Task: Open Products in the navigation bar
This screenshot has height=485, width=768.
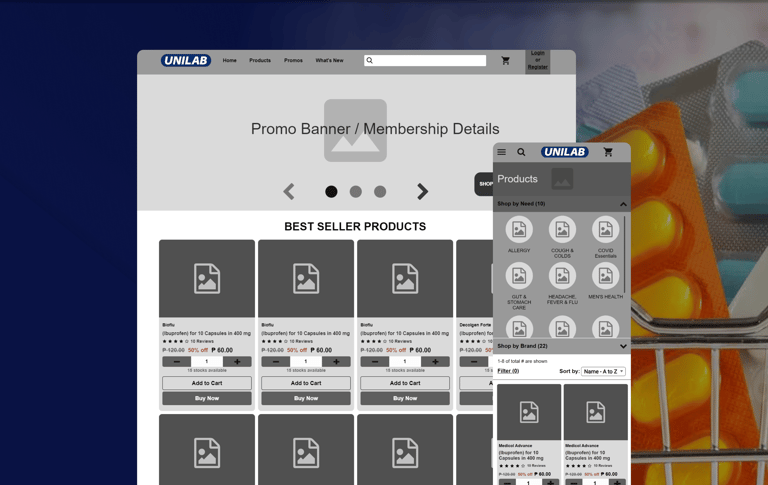Action: [x=260, y=60]
